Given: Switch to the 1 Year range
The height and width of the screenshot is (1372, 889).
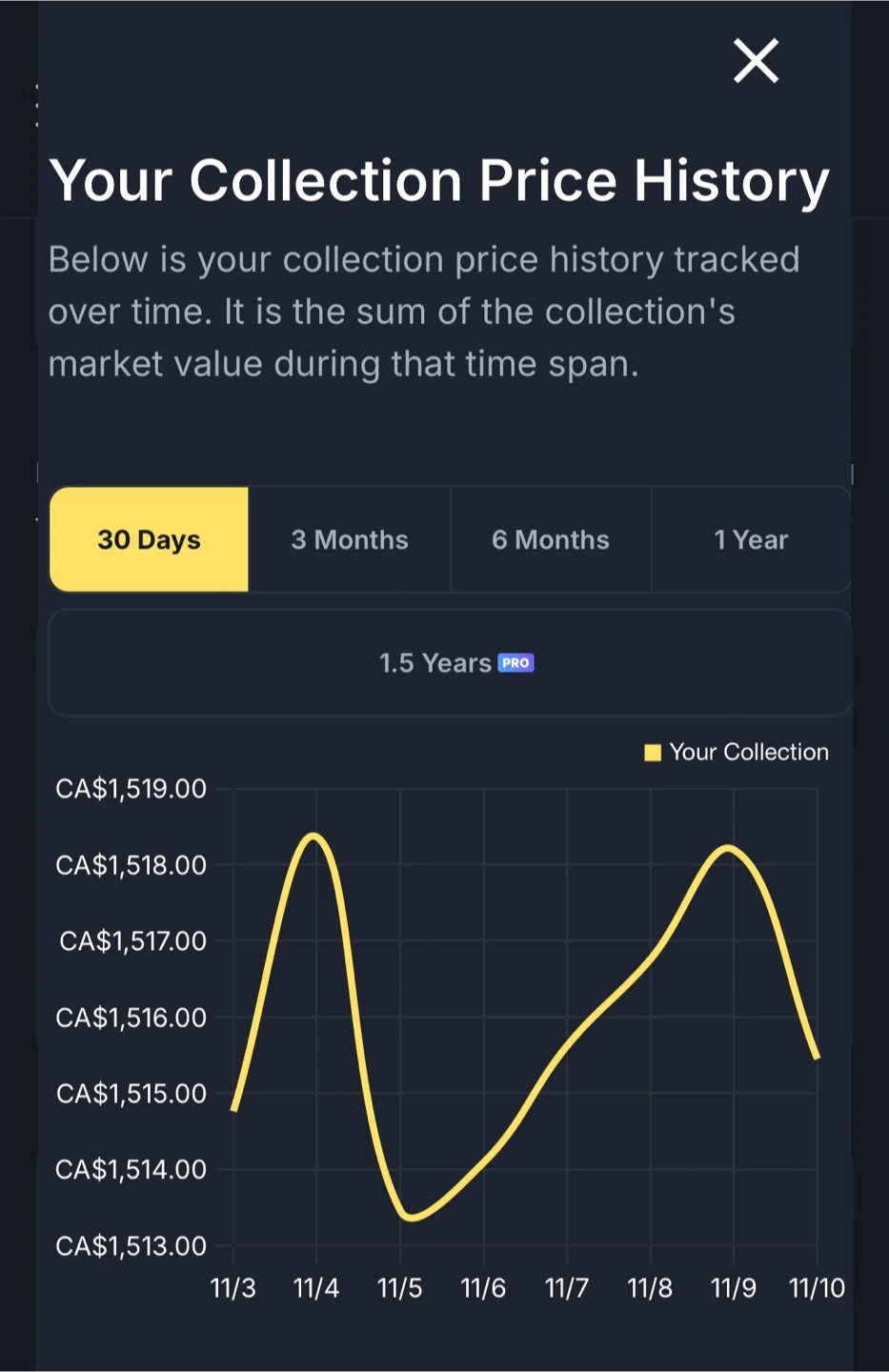Looking at the screenshot, I should 751,539.
